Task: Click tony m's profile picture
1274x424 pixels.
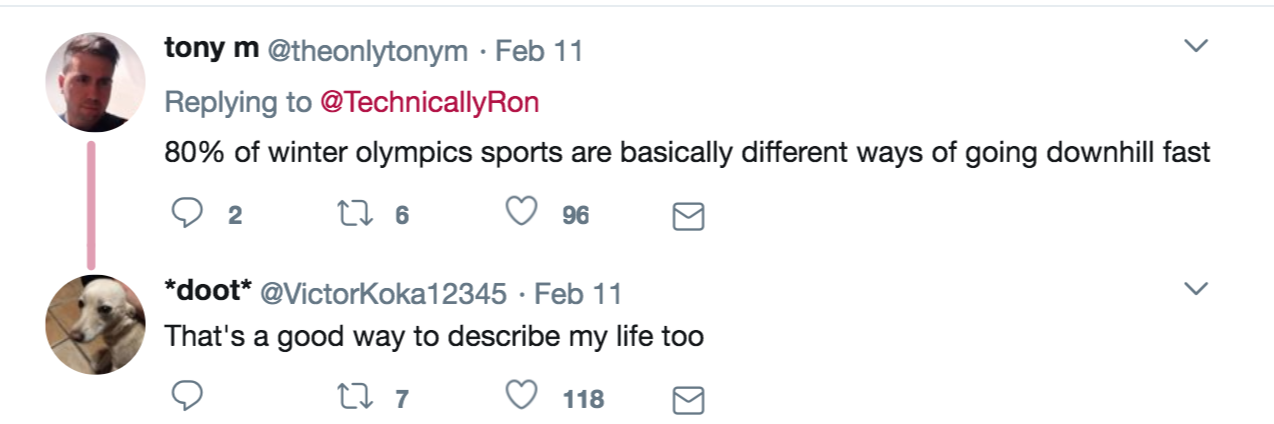Action: pyautogui.click(x=96, y=82)
